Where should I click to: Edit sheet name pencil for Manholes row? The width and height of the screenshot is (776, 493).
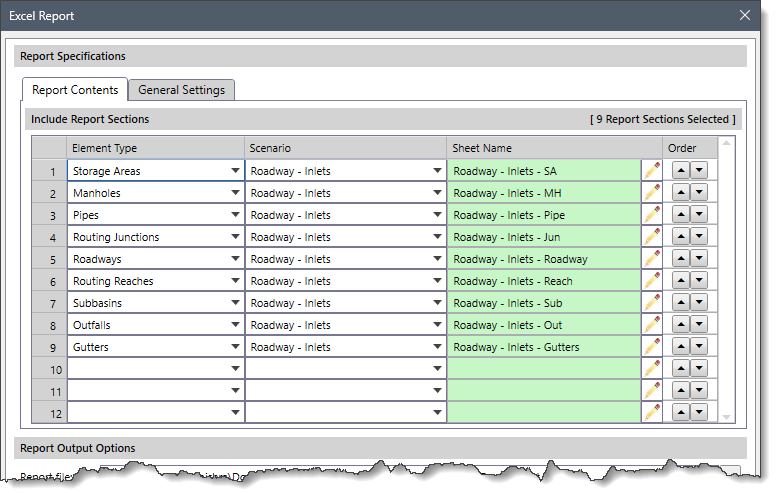pyautogui.click(x=652, y=193)
